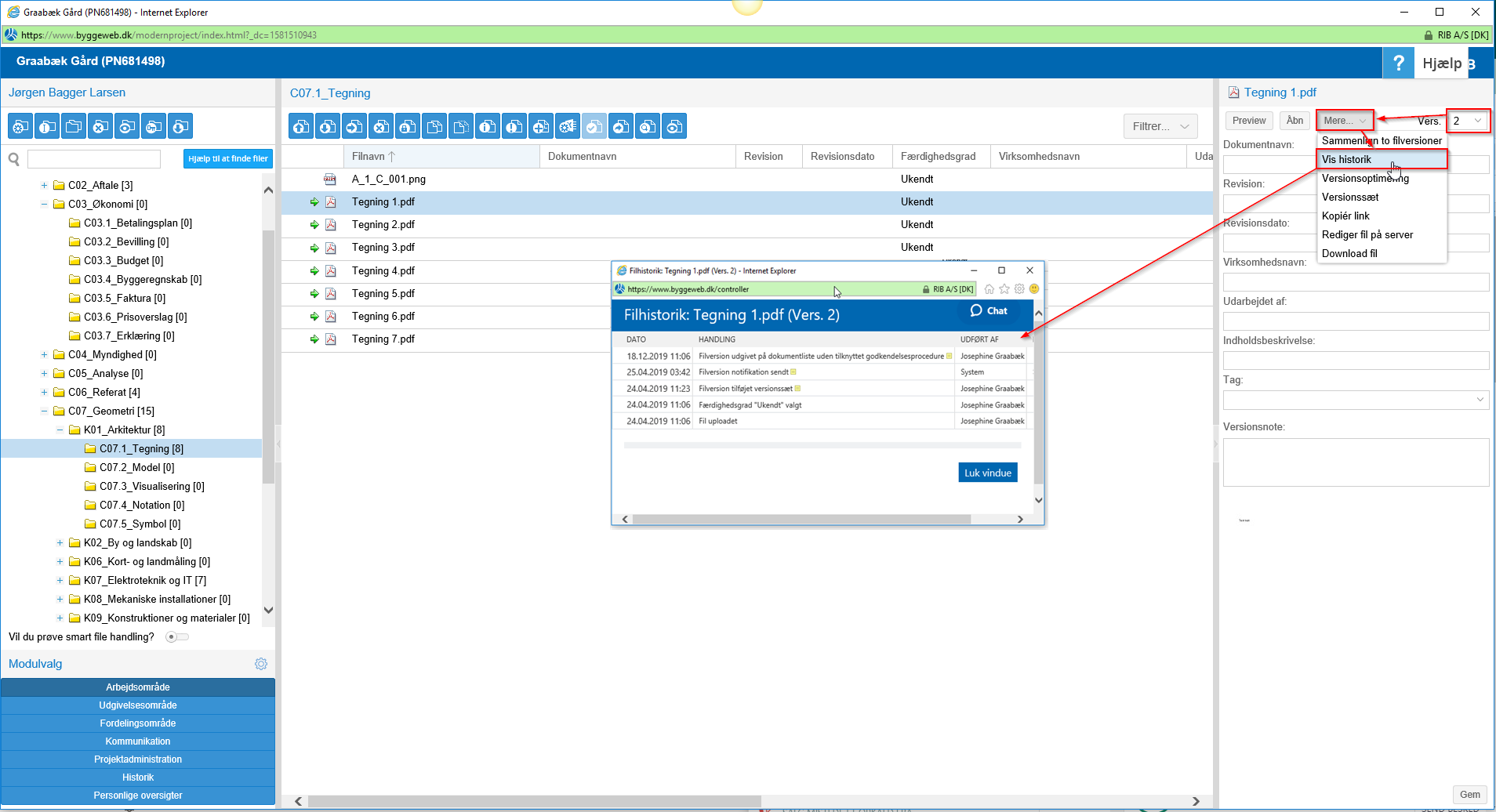Click into the Versionsnote text area
The image size is (1496, 812).
(1355, 462)
